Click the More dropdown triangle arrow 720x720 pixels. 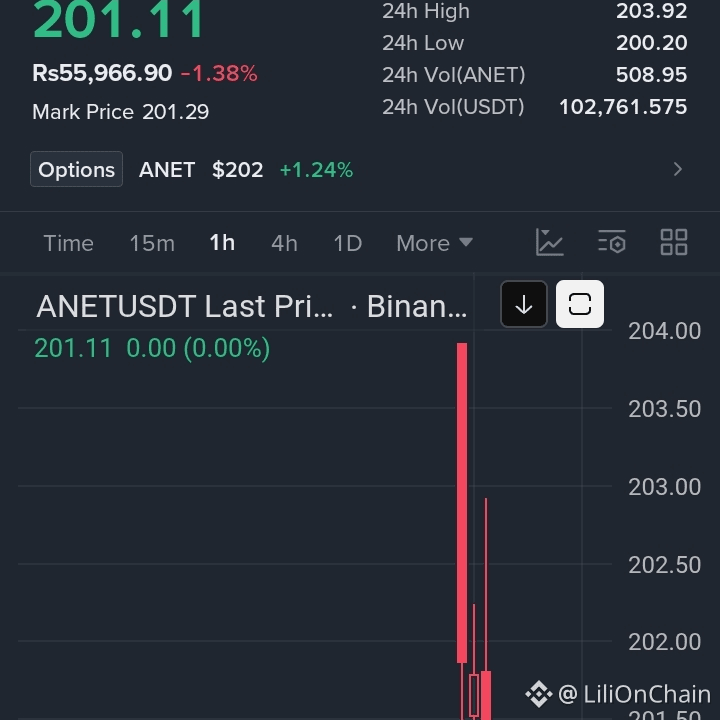[x=466, y=242]
